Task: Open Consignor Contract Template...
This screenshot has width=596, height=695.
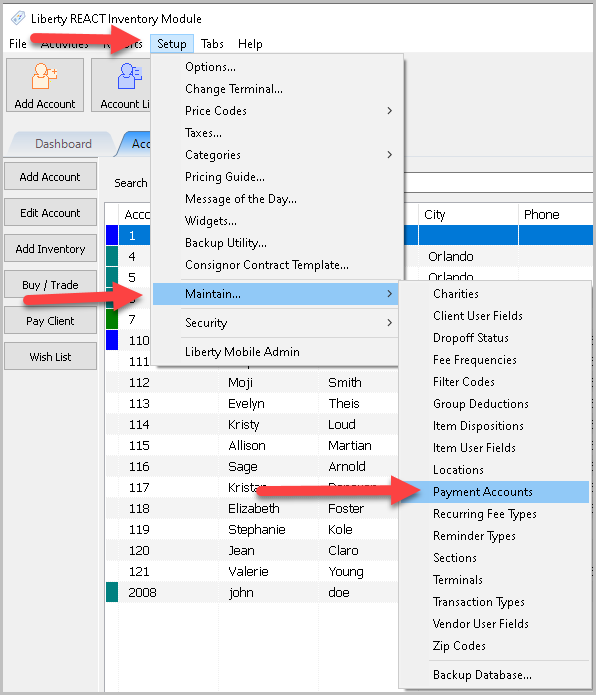Action: (x=275, y=265)
